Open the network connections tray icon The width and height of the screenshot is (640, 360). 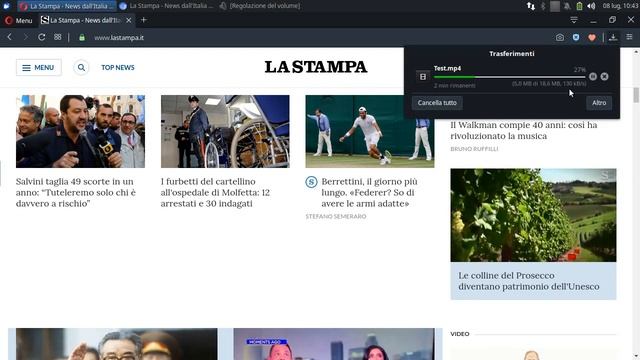click(x=531, y=6)
